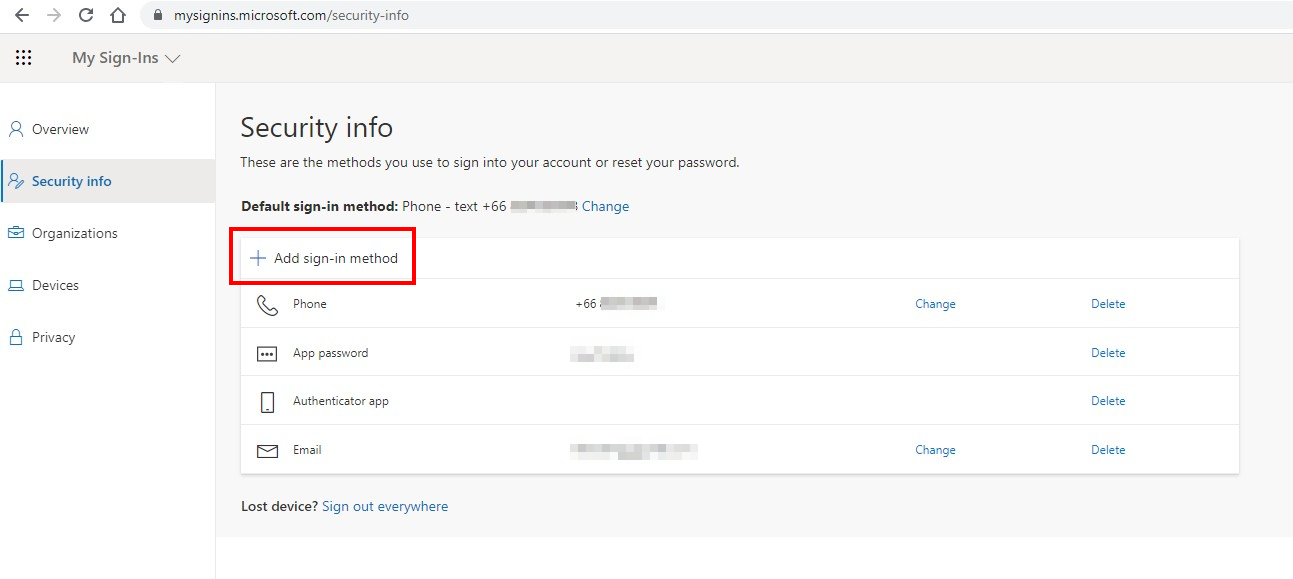This screenshot has width=1293, height=579.
Task: Click the browser back arrow
Action: [x=22, y=15]
